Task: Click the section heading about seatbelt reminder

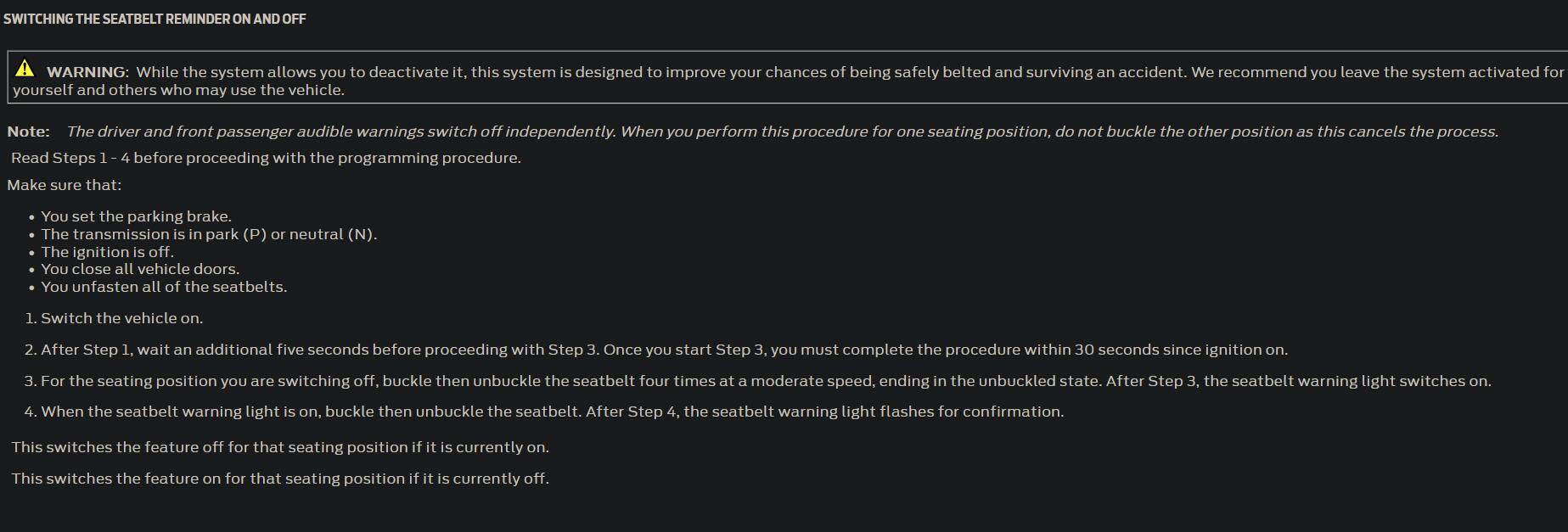Action: (x=155, y=19)
